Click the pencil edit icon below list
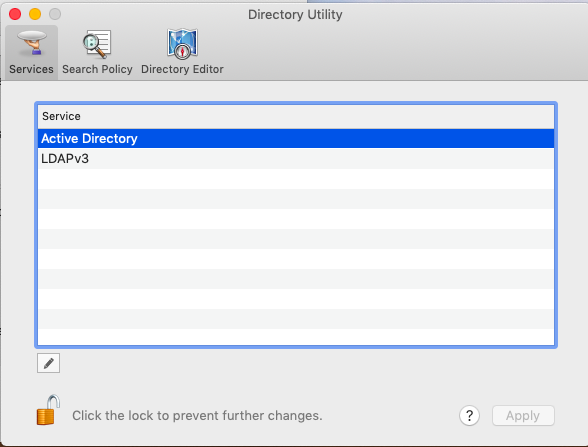This screenshot has height=447, width=588. point(48,363)
